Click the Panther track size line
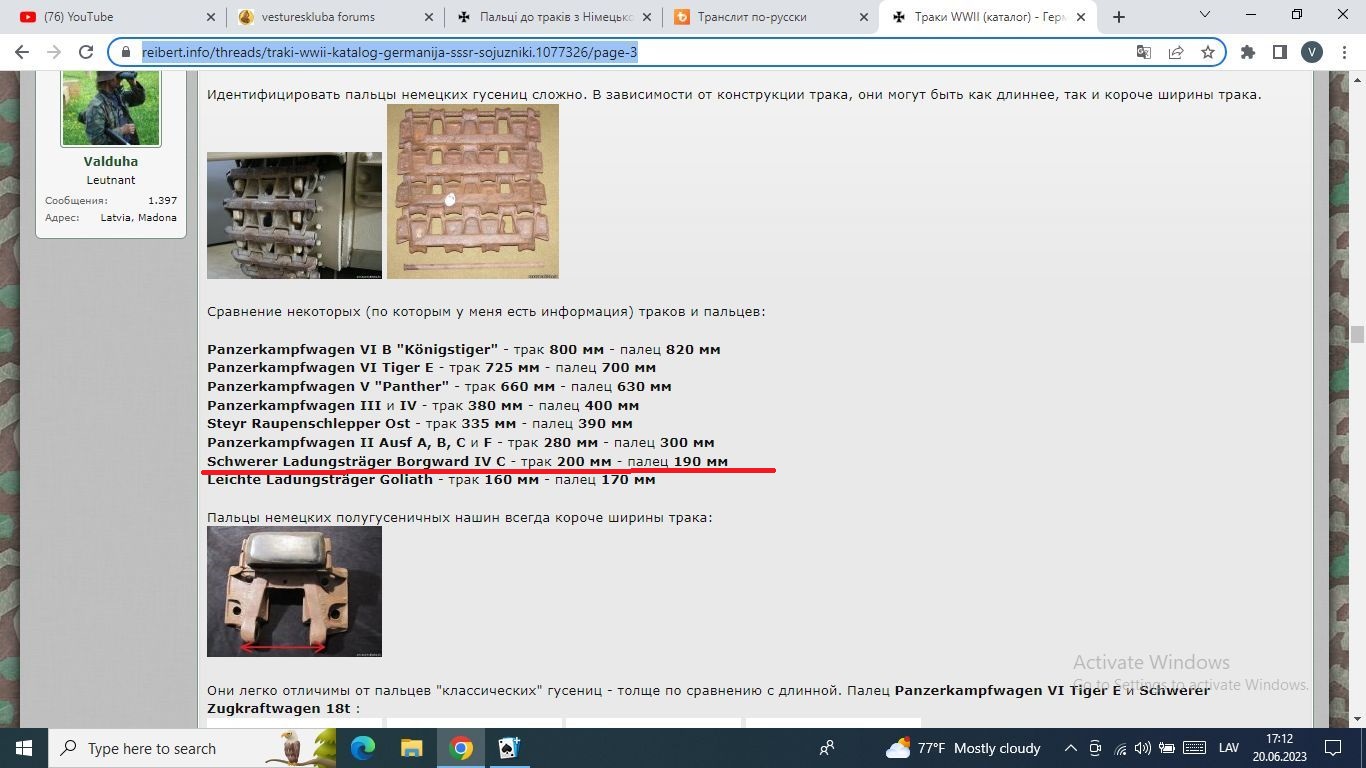 click(439, 386)
